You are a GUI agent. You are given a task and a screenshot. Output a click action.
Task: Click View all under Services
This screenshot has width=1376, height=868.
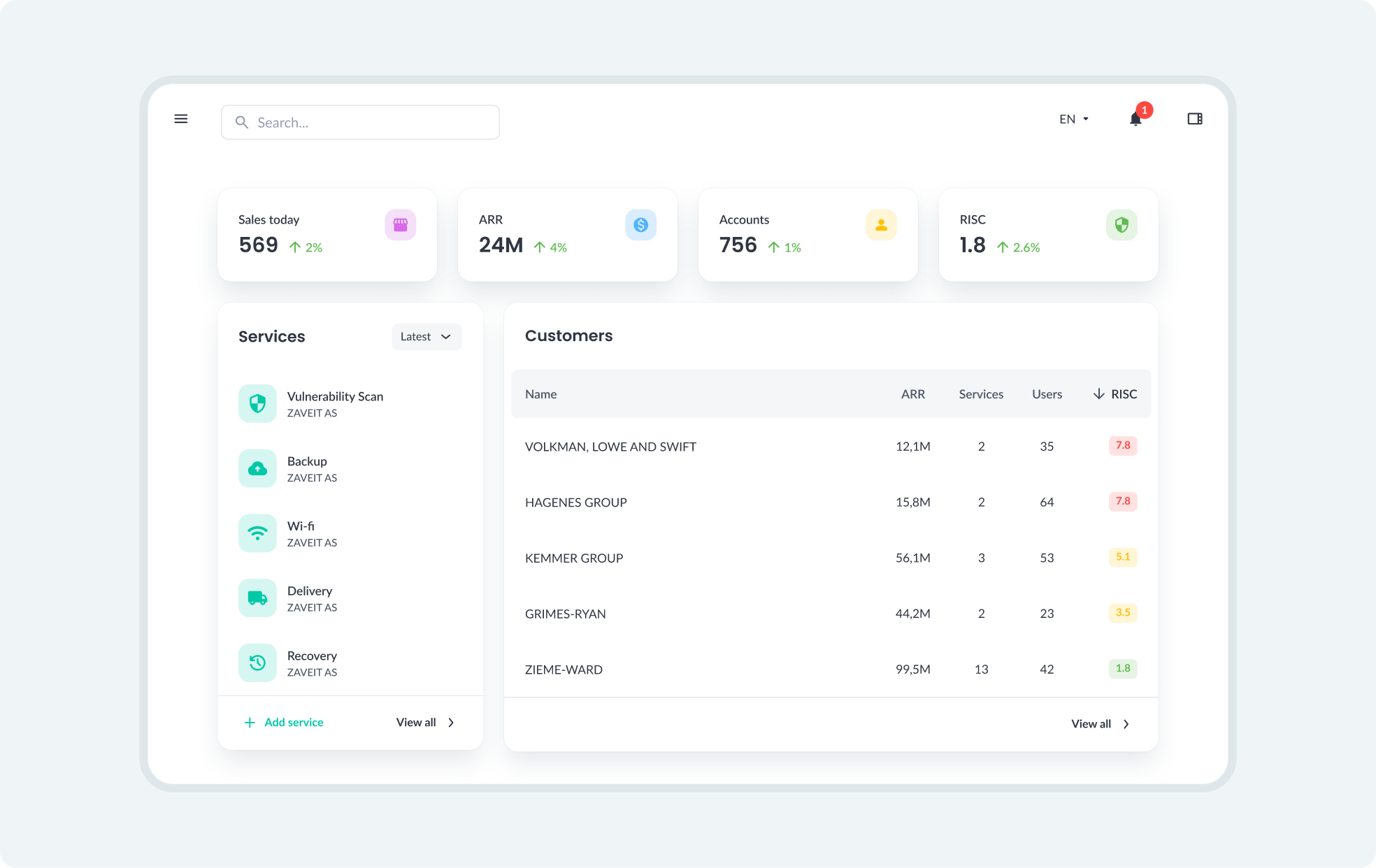(x=425, y=723)
